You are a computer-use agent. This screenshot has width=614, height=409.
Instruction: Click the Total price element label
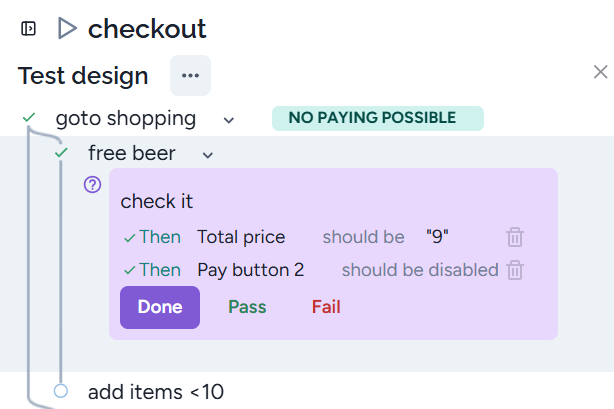[241, 237]
